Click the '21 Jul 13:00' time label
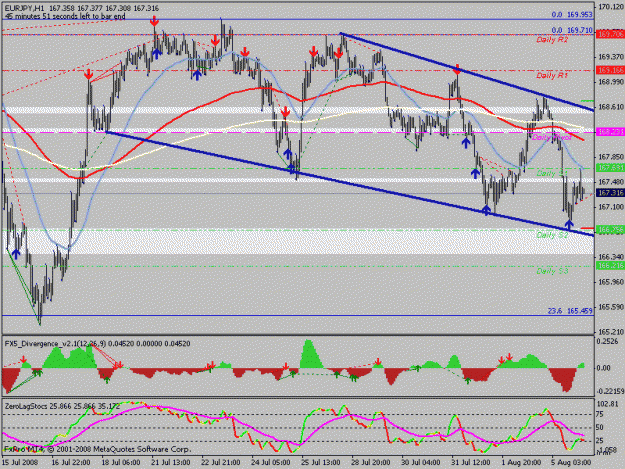The height and width of the screenshot is (469, 625). click(171, 463)
